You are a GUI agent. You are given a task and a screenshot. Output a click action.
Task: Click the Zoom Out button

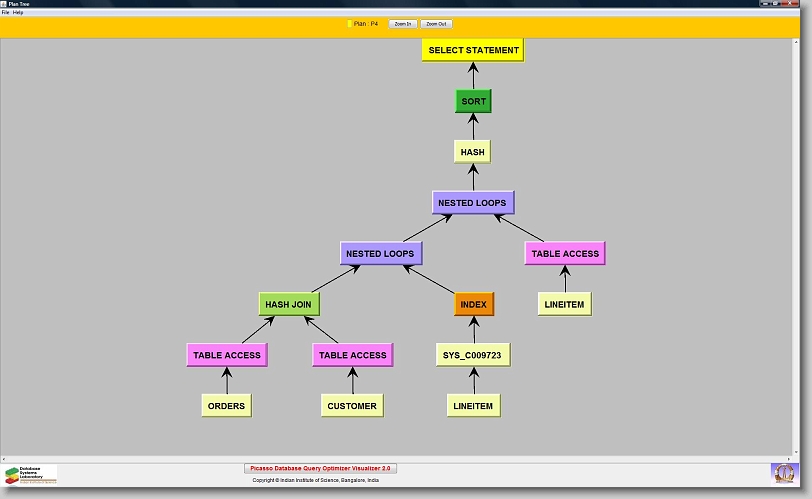(436, 23)
